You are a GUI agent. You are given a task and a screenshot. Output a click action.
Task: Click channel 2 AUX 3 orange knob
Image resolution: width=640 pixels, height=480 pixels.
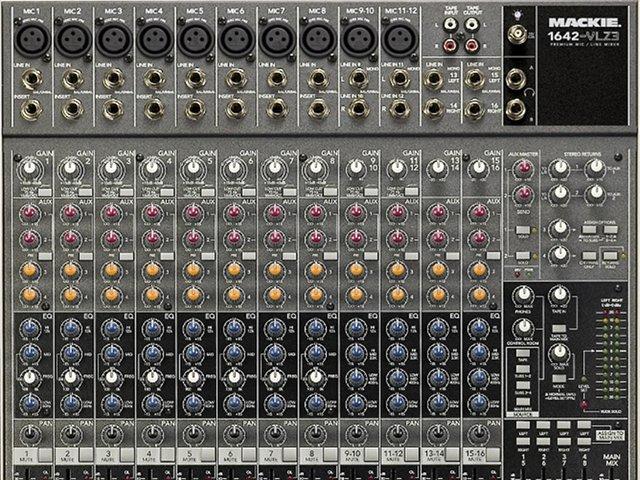click(71, 270)
